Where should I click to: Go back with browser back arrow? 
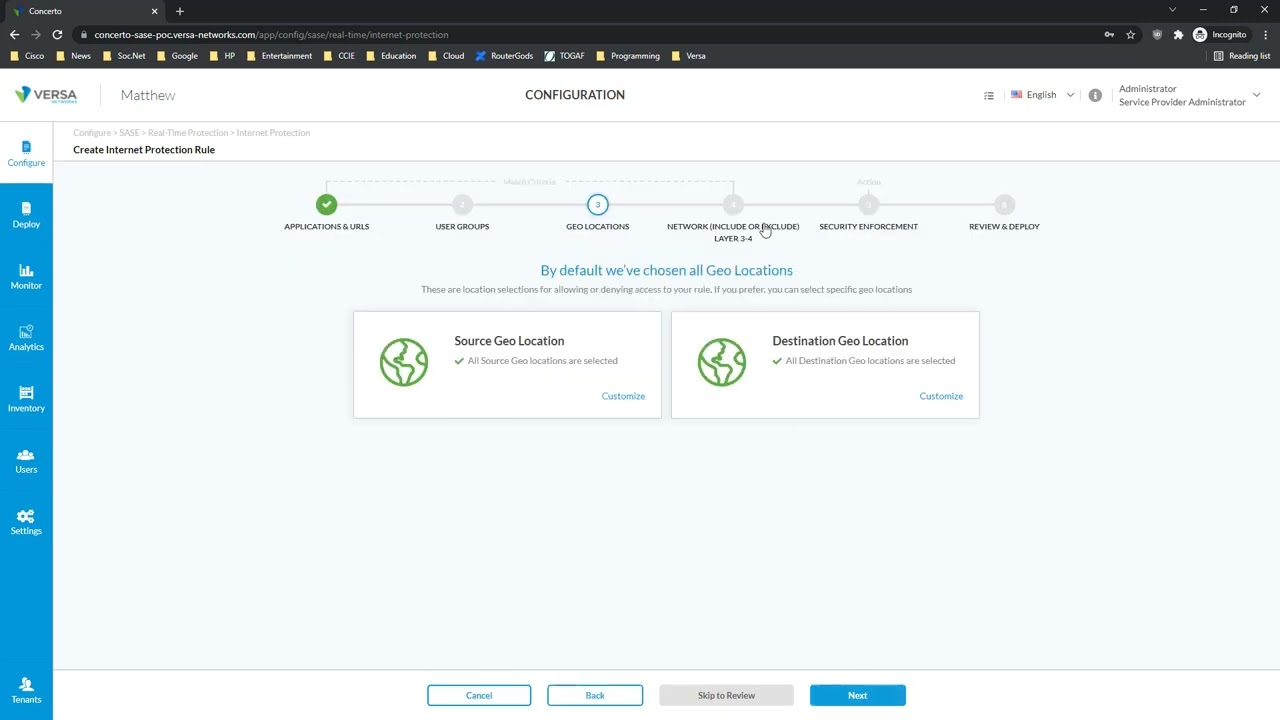14,34
